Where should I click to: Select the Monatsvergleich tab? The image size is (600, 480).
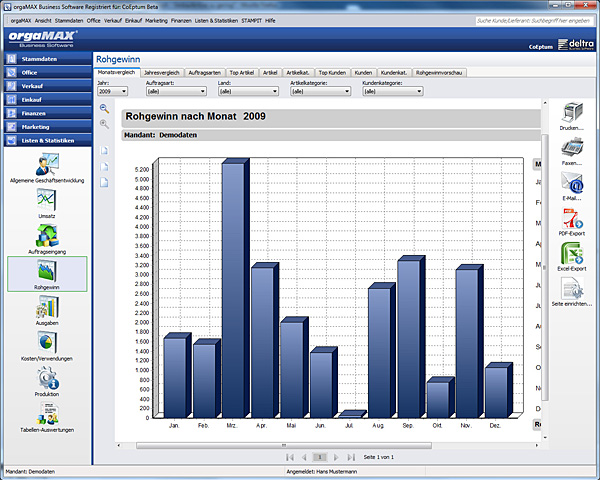(116, 72)
